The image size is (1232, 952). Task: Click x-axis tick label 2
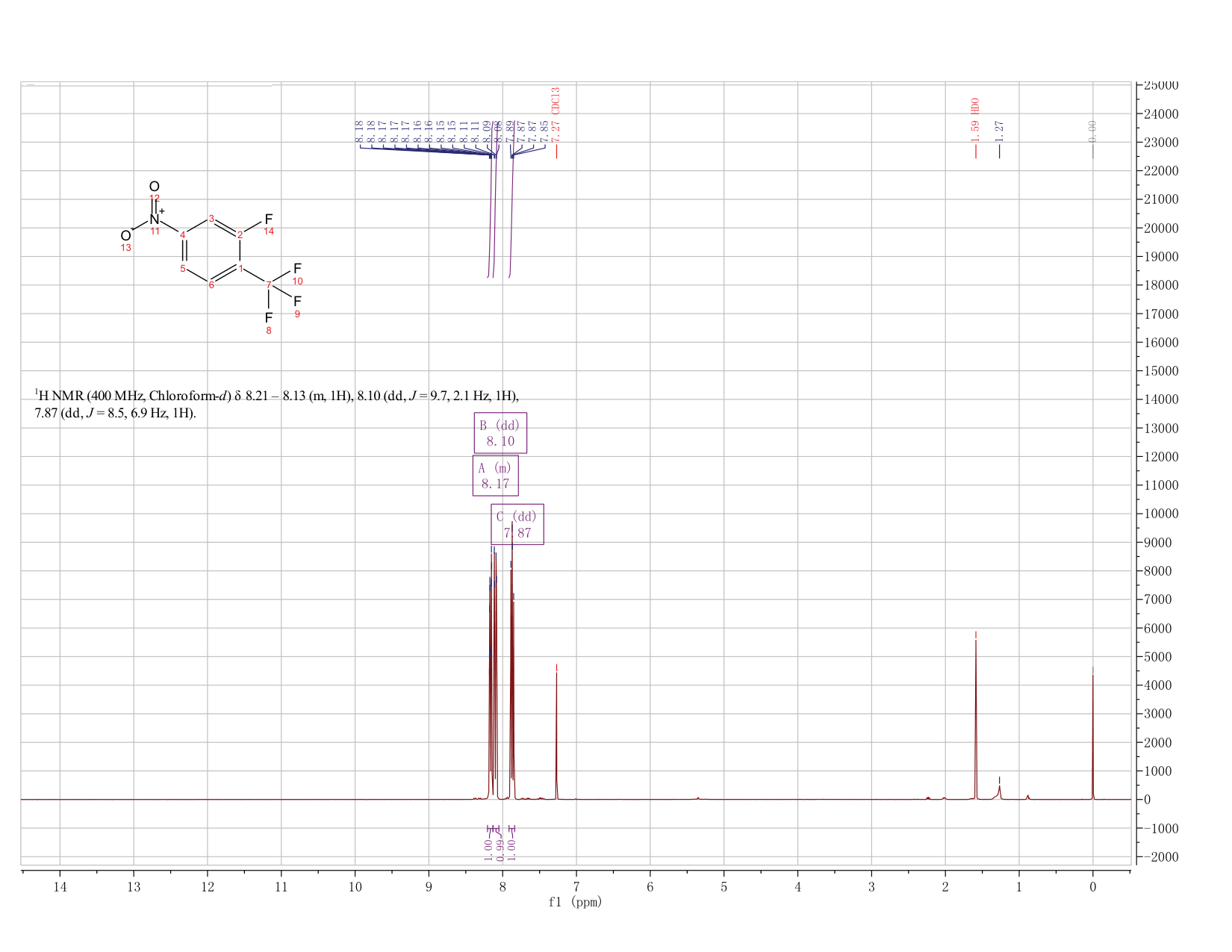(945, 886)
